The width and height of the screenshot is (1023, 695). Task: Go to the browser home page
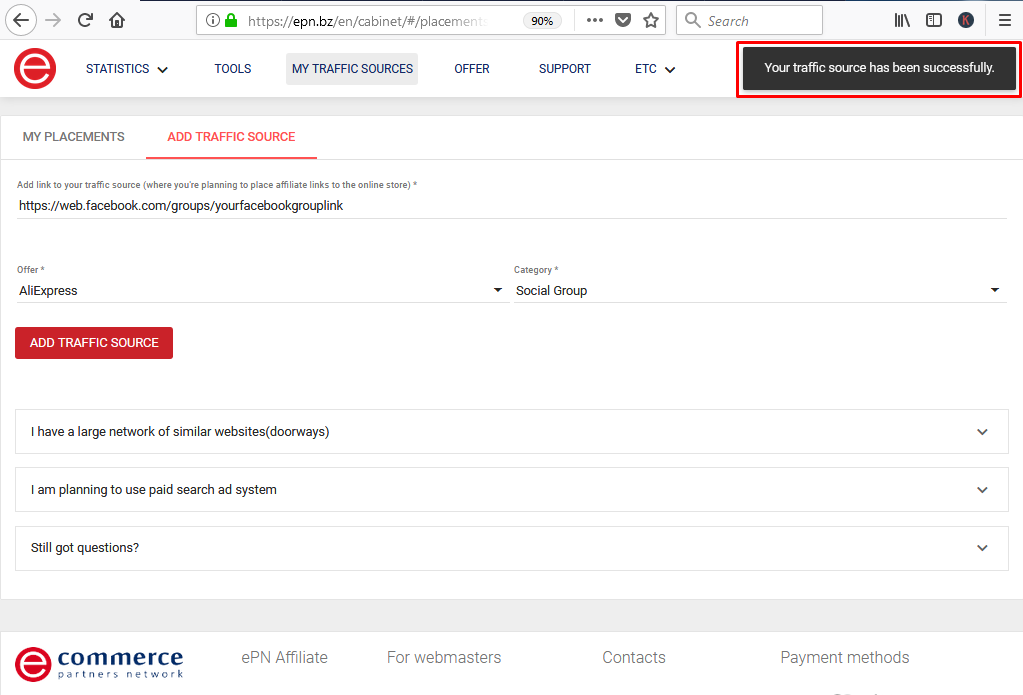(x=117, y=20)
